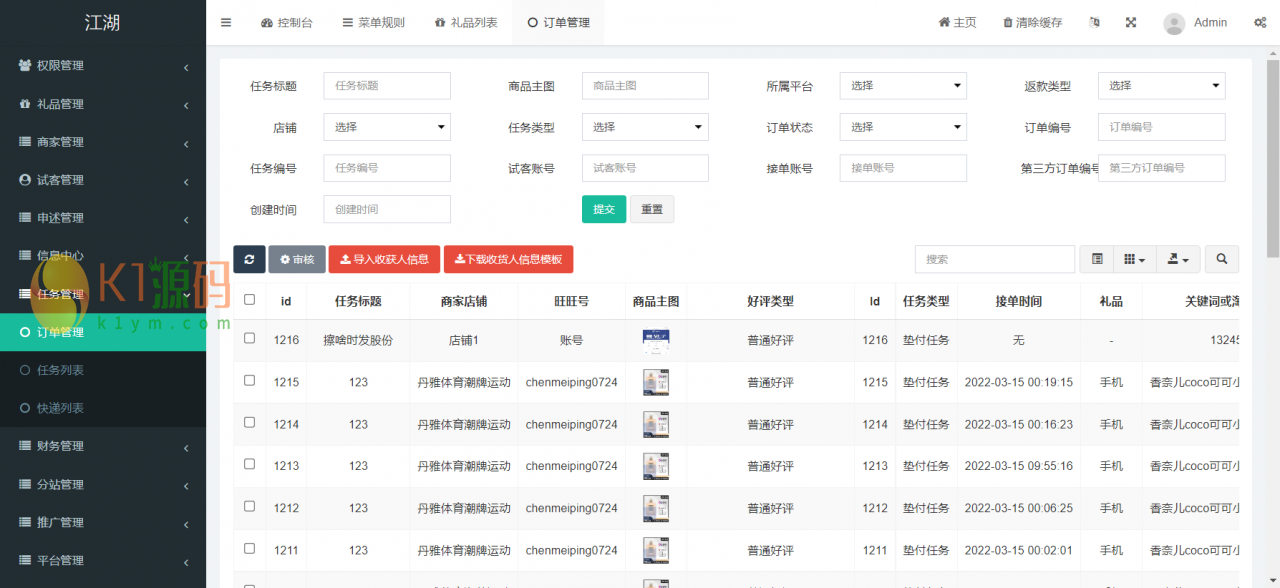Click the search magnifier icon button

coord(1221,259)
